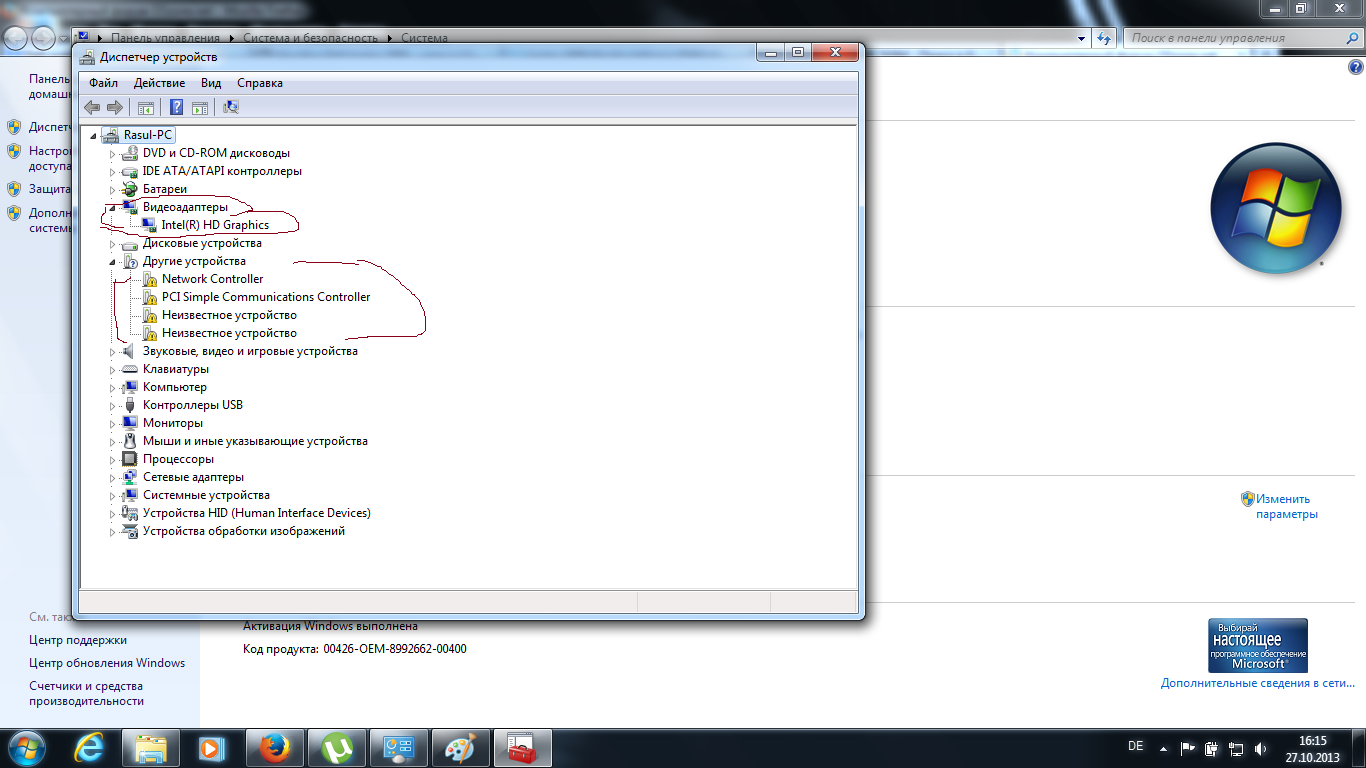Click the genuine Microsoft software badge
The height and width of the screenshot is (768, 1366).
pyautogui.click(x=1257, y=645)
